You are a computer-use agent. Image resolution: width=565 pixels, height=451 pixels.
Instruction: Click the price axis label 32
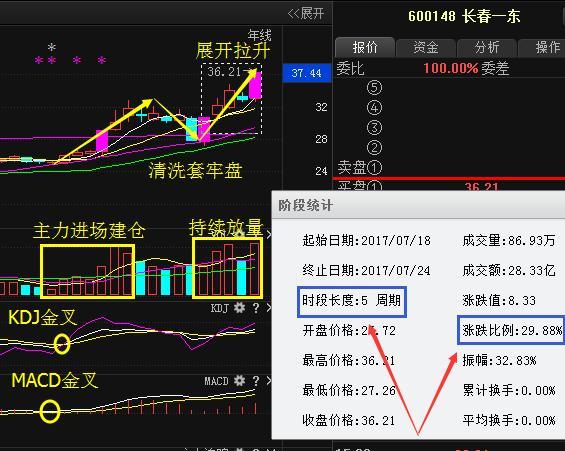(321, 107)
